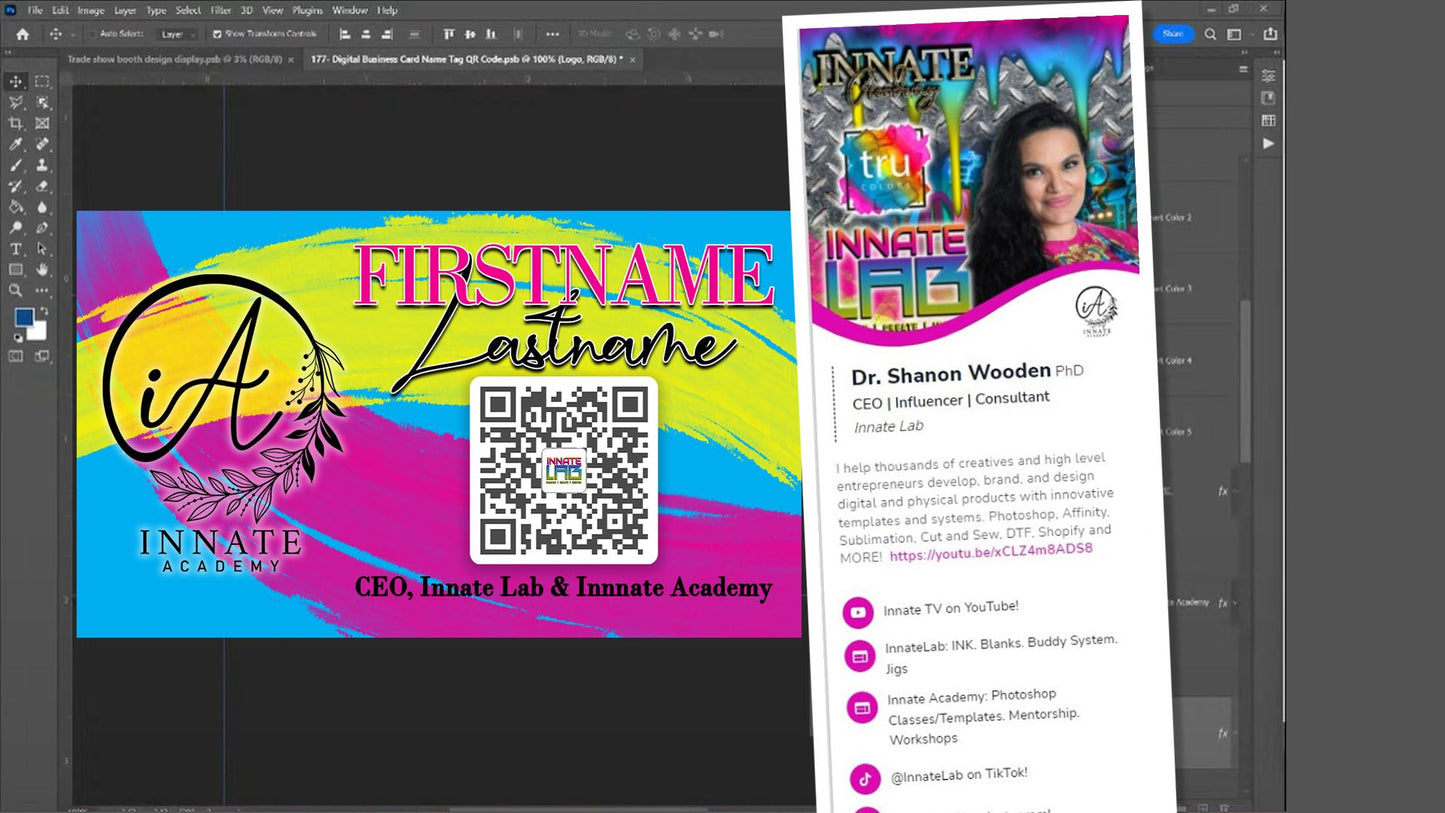Click the foreground blue color swatch

point(23,318)
